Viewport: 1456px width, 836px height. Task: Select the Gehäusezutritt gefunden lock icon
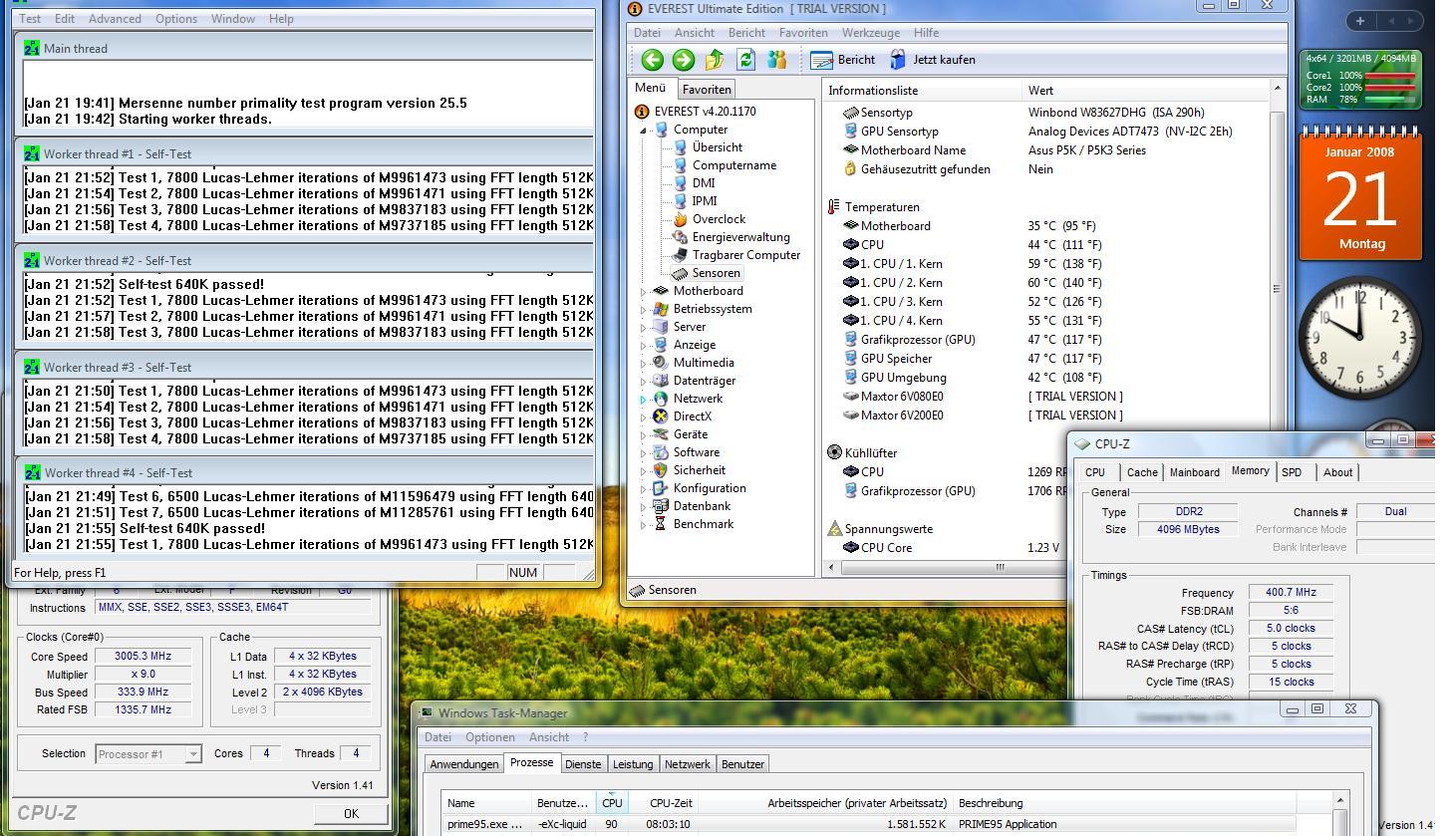(850, 169)
